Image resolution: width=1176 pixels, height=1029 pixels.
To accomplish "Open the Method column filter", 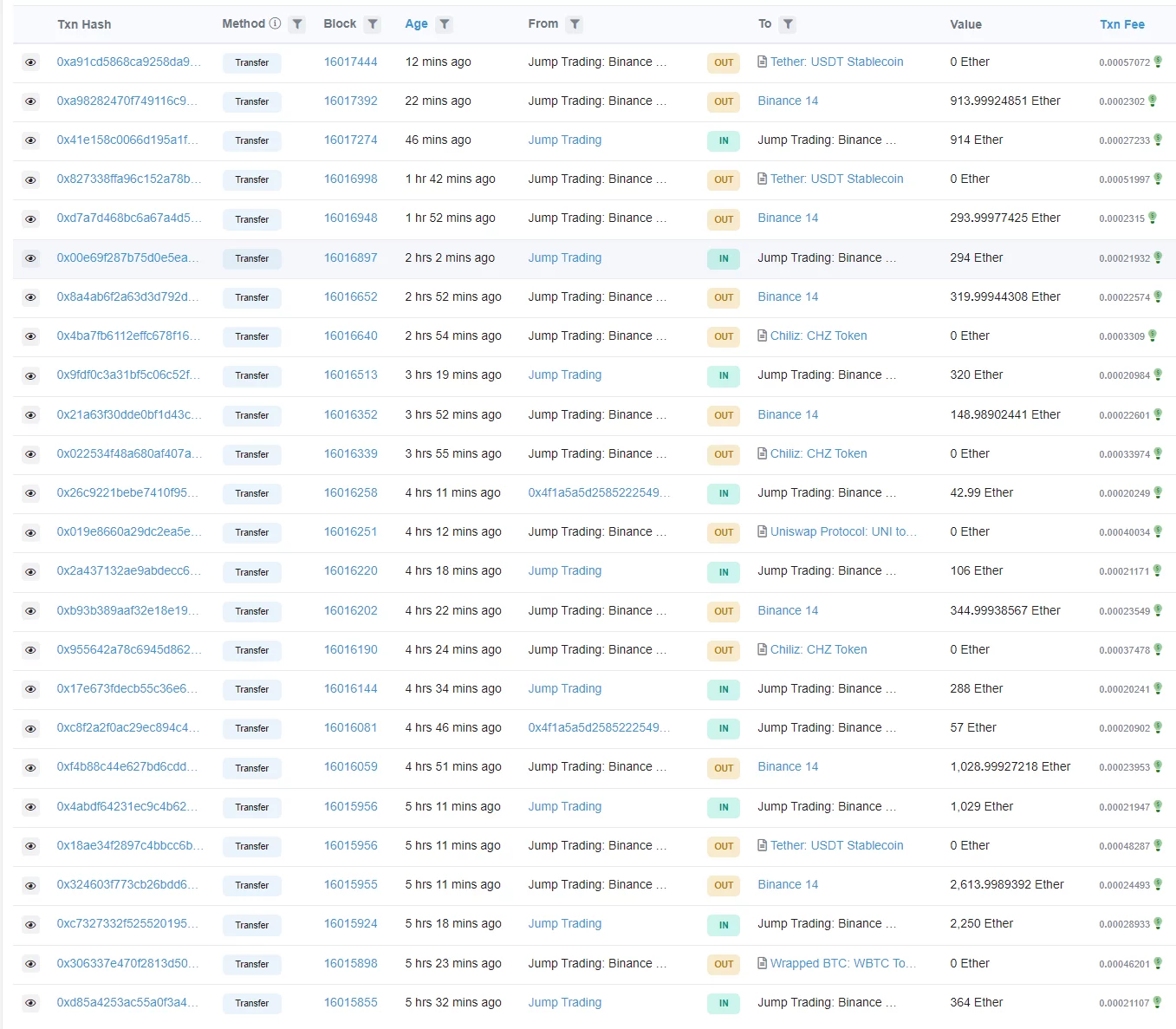I will click(x=297, y=24).
